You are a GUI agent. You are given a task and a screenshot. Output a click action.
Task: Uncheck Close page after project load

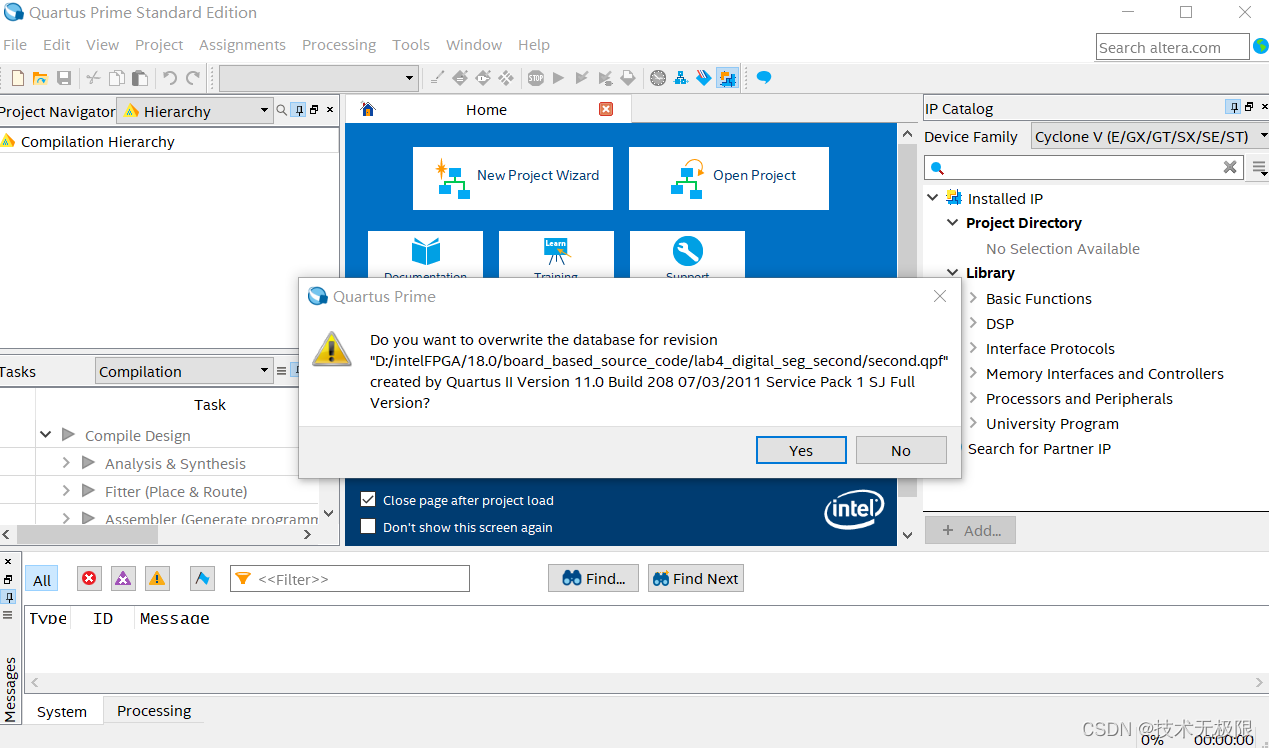coord(368,500)
